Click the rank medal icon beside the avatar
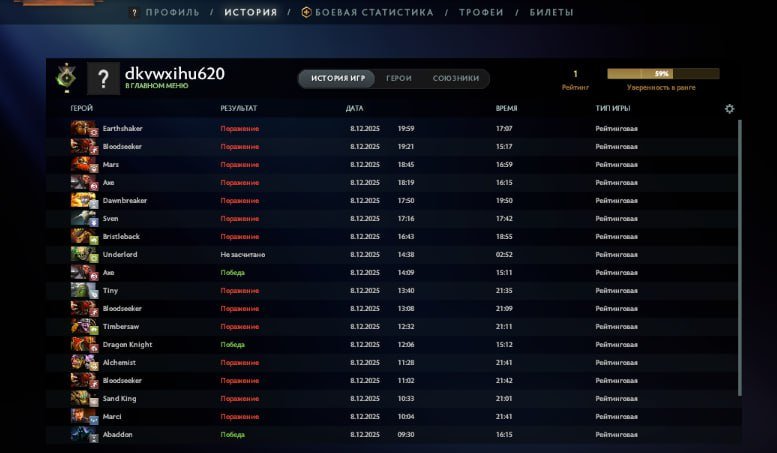Screen dimensions: 777x453 pyautogui.click(x=66, y=78)
